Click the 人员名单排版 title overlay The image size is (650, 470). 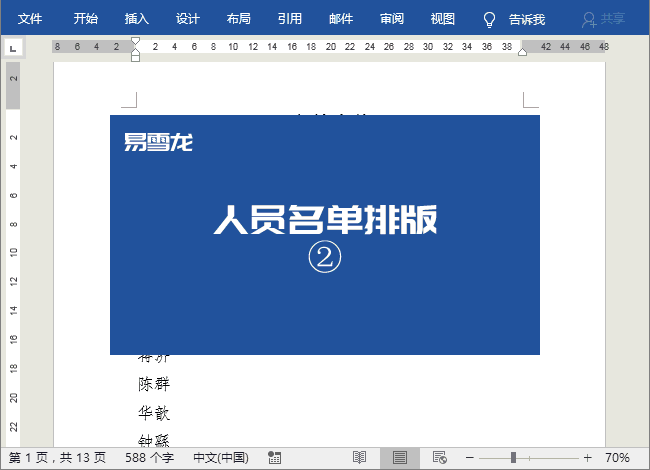[325, 219]
